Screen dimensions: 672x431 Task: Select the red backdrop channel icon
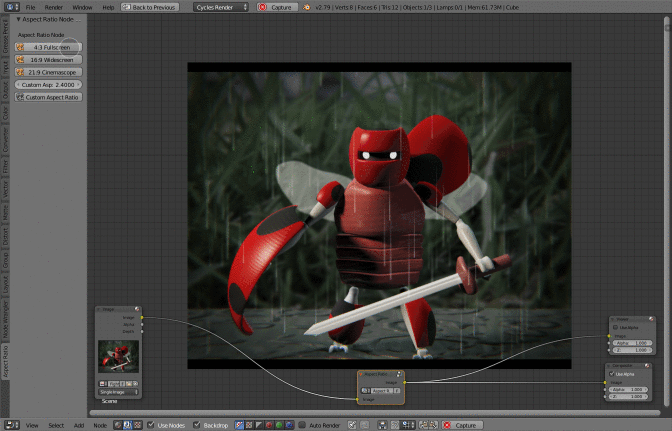click(x=269, y=425)
